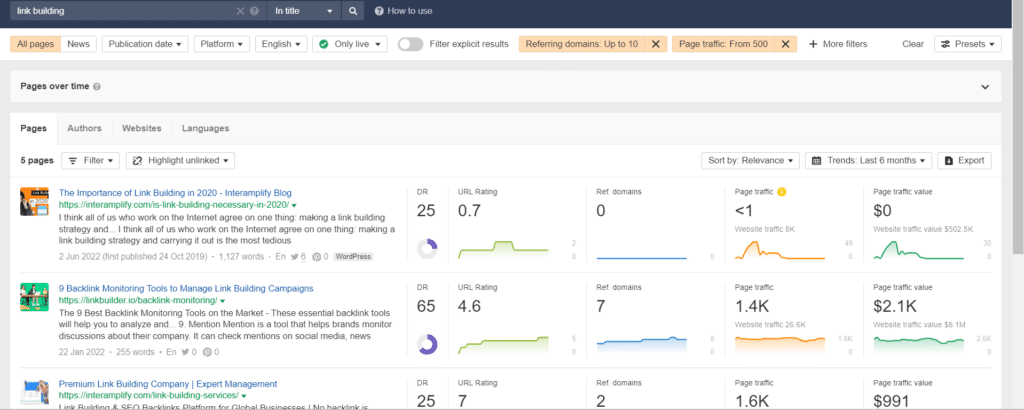Click More filters button
Image resolution: width=1024 pixels, height=410 pixels.
click(x=838, y=44)
